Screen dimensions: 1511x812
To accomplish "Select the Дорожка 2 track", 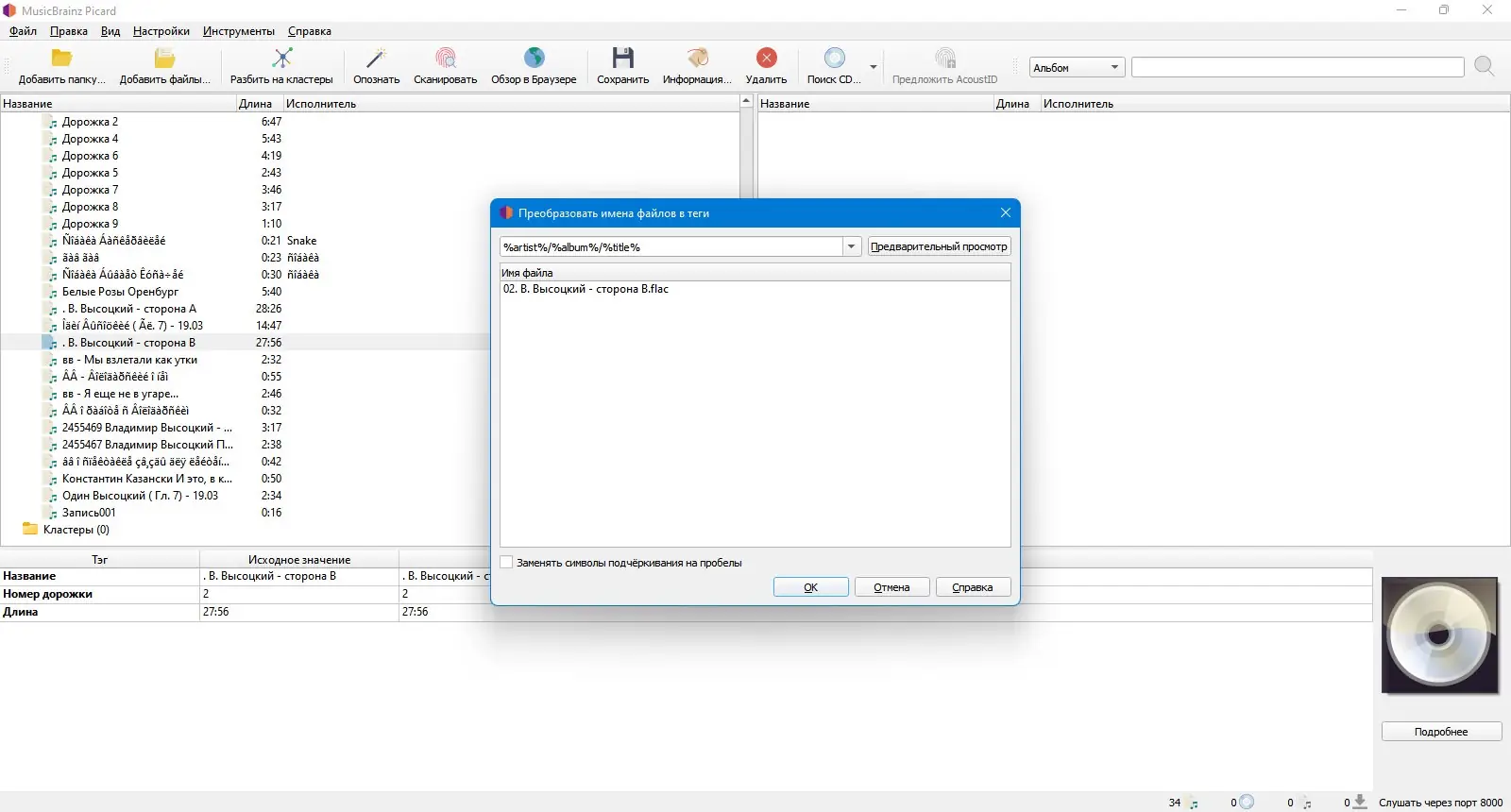I will 90,122.
